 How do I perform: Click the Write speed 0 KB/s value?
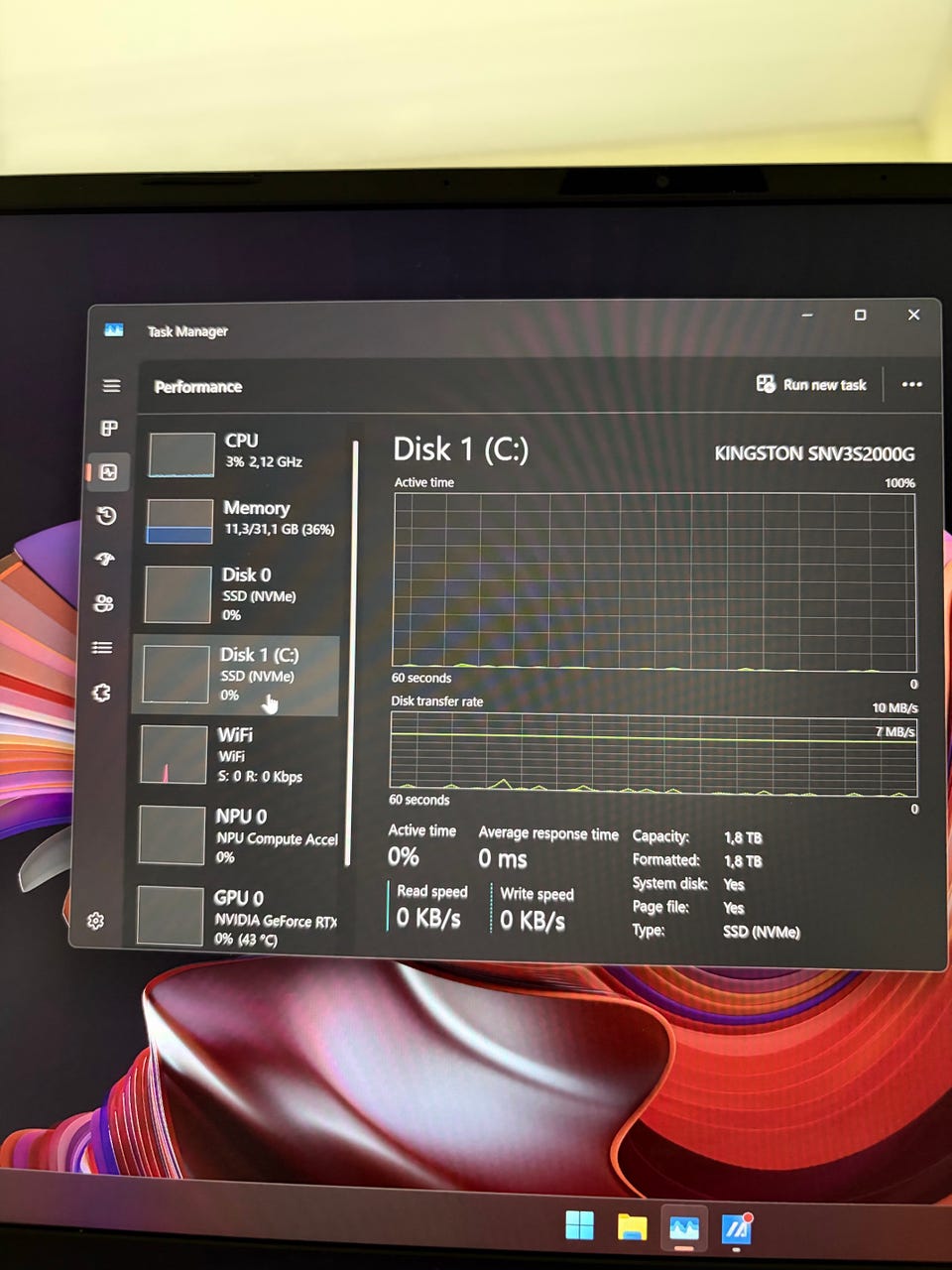tap(533, 921)
